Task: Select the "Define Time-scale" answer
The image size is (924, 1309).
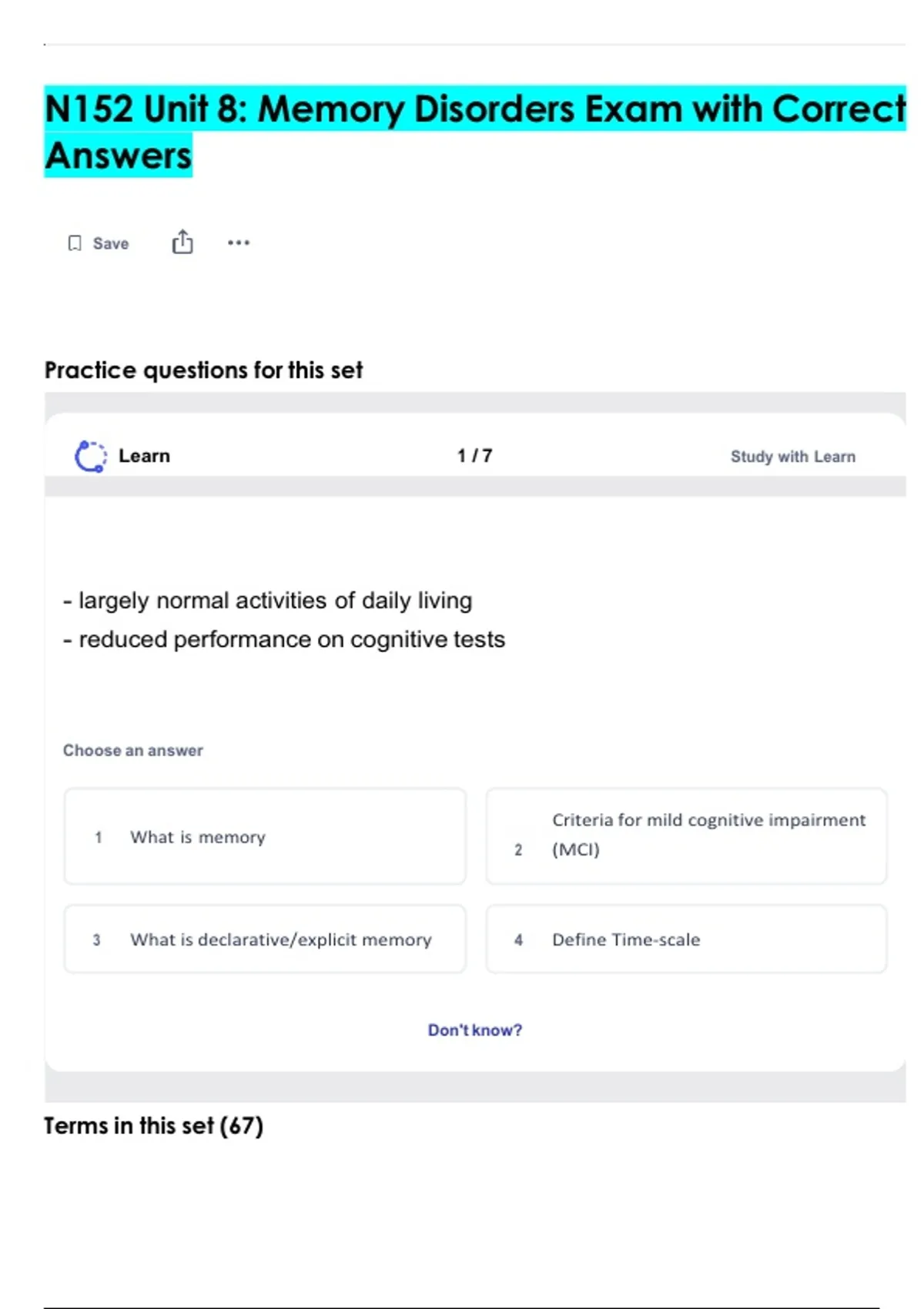Action: click(x=686, y=939)
